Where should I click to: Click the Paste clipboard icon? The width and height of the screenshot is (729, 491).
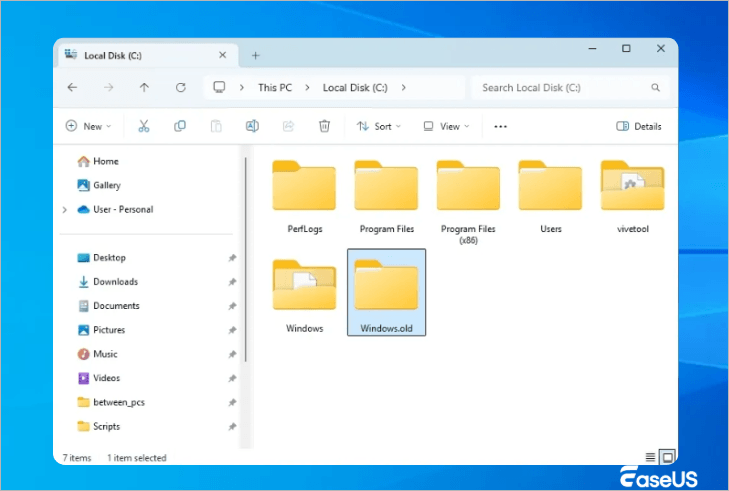216,126
